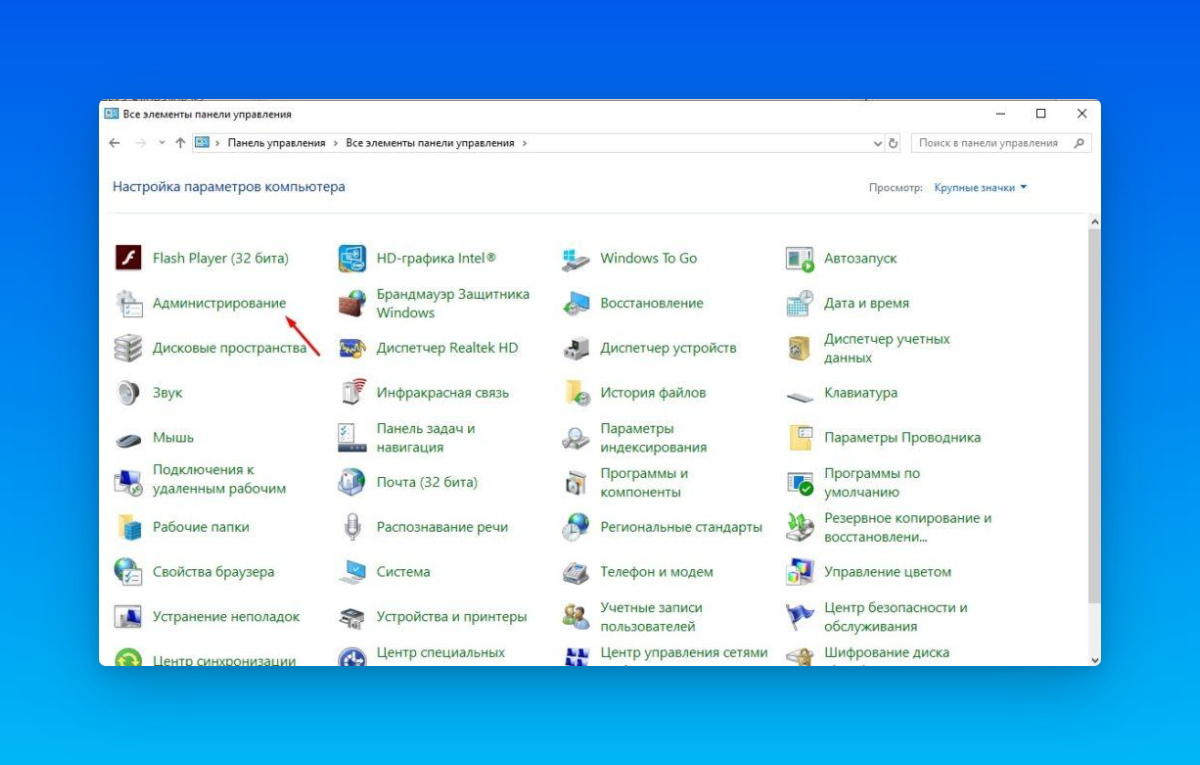Click the search magnifier icon
1200x765 pixels.
coord(1079,143)
